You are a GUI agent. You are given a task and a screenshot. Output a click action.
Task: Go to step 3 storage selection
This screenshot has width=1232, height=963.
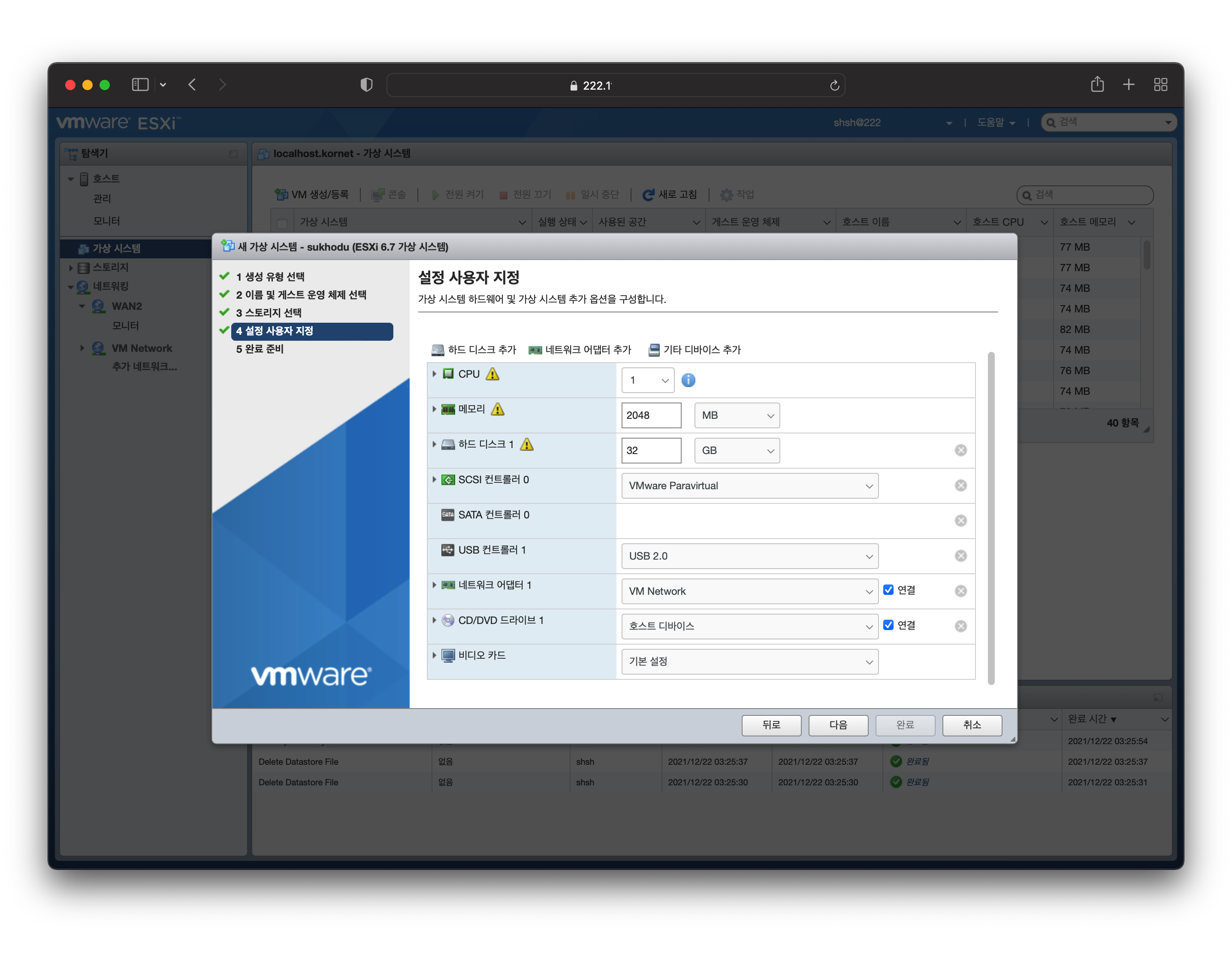(269, 313)
